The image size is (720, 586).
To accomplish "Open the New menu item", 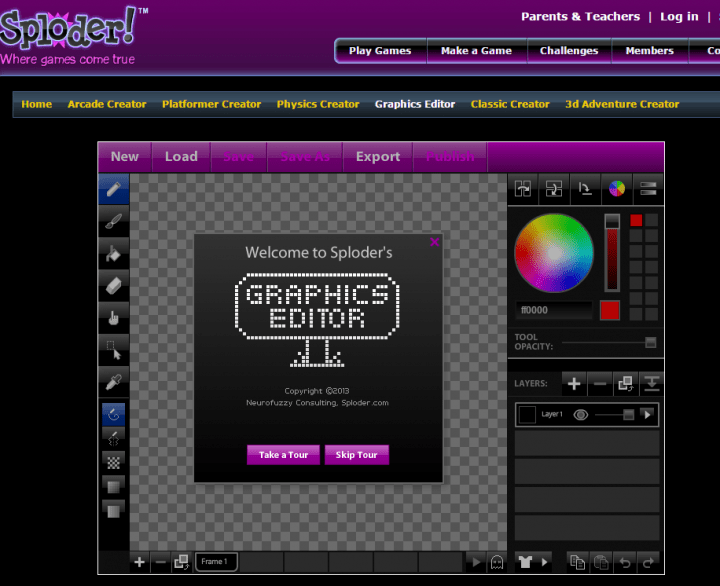I will click(x=124, y=157).
